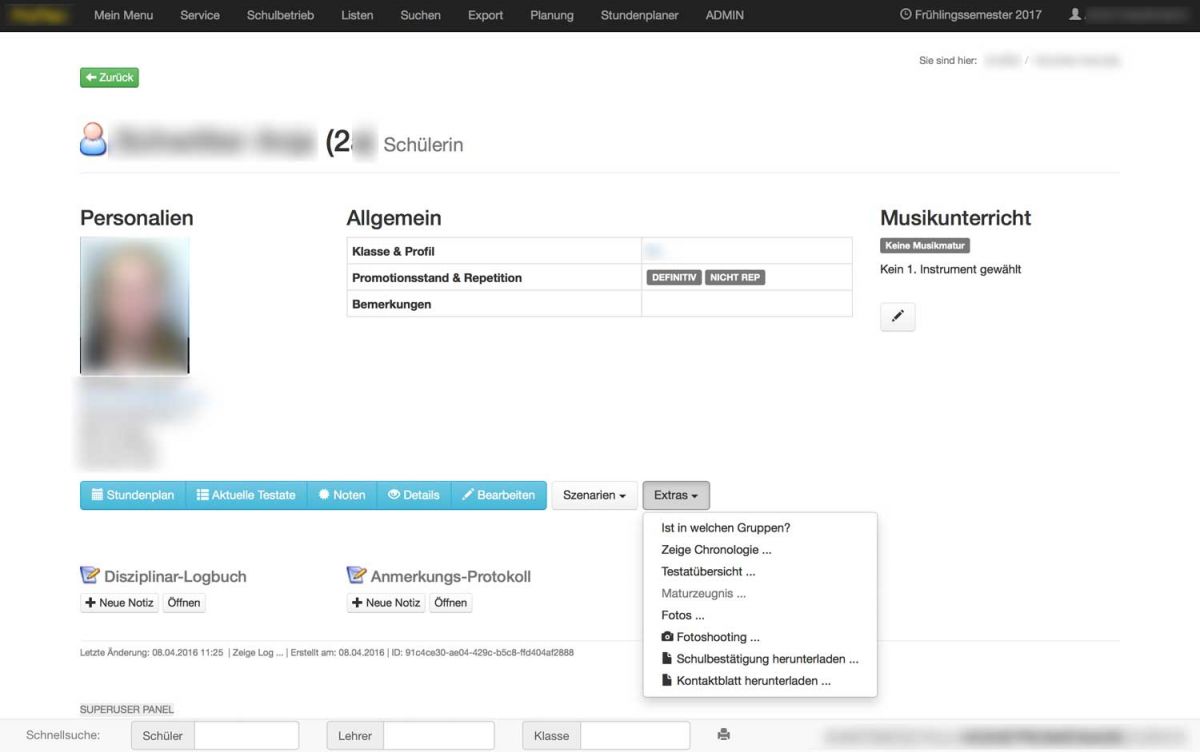
Task: Add Neue Notiz to Disziplinar-Logbuch
Action: 118,603
